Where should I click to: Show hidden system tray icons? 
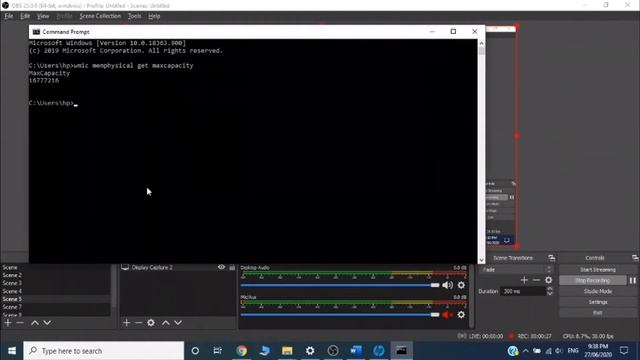click(x=525, y=351)
